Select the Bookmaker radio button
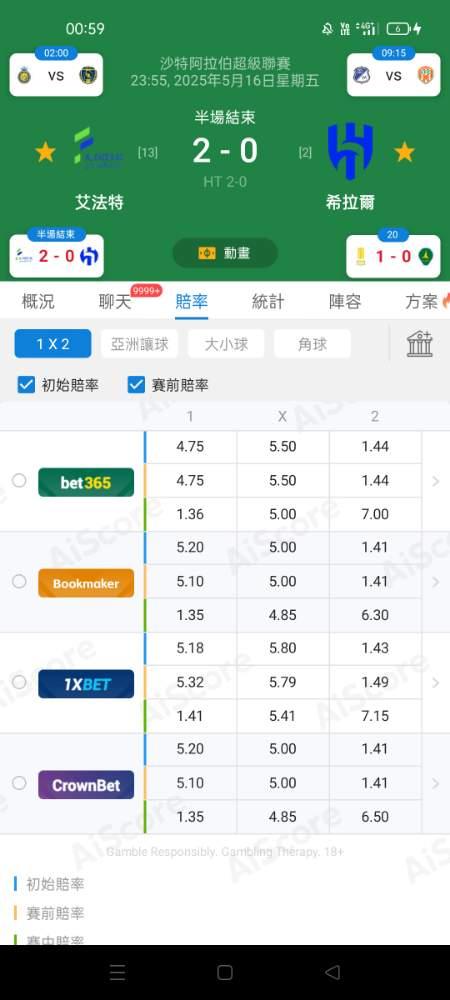Image resolution: width=450 pixels, height=1000 pixels. tap(19, 581)
